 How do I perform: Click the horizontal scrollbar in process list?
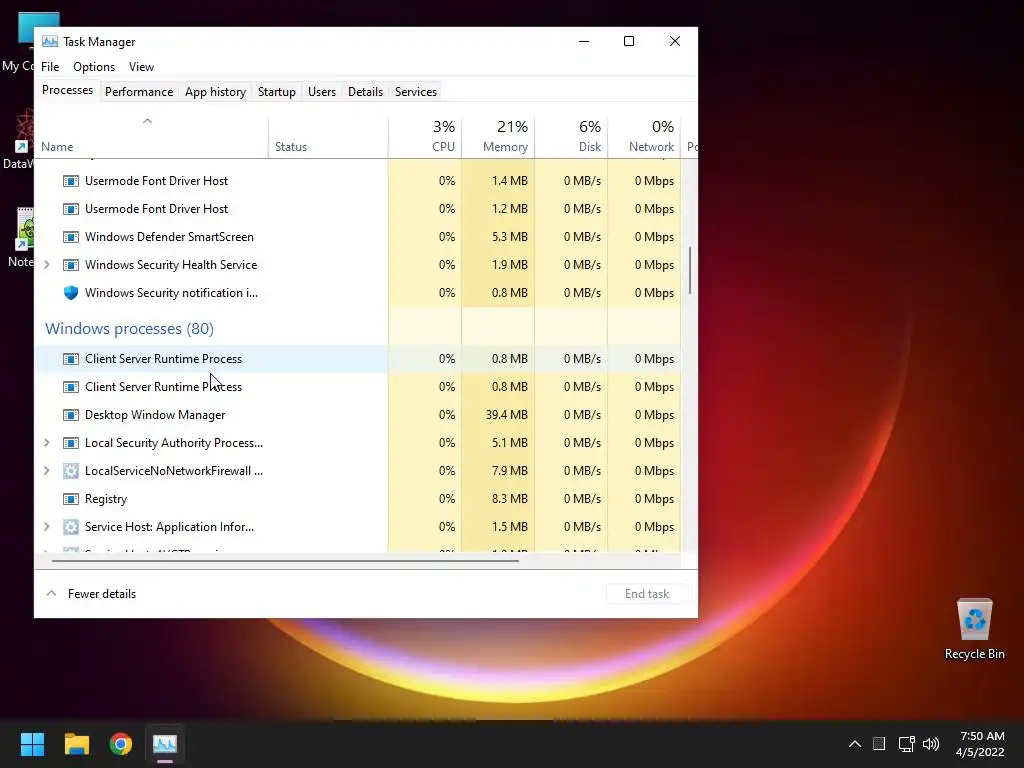point(285,560)
